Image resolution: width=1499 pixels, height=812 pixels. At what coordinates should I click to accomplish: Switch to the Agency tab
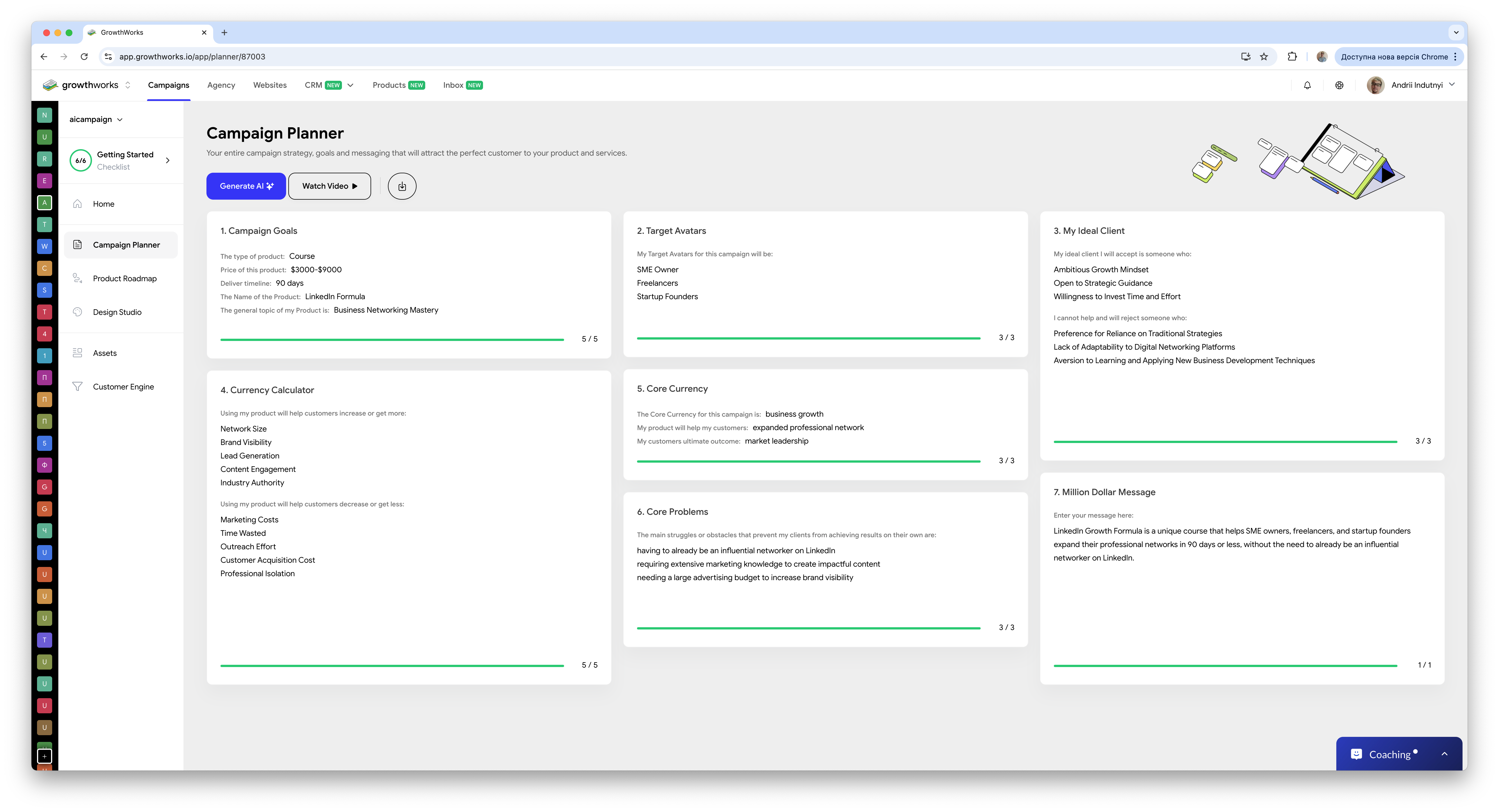pos(221,85)
